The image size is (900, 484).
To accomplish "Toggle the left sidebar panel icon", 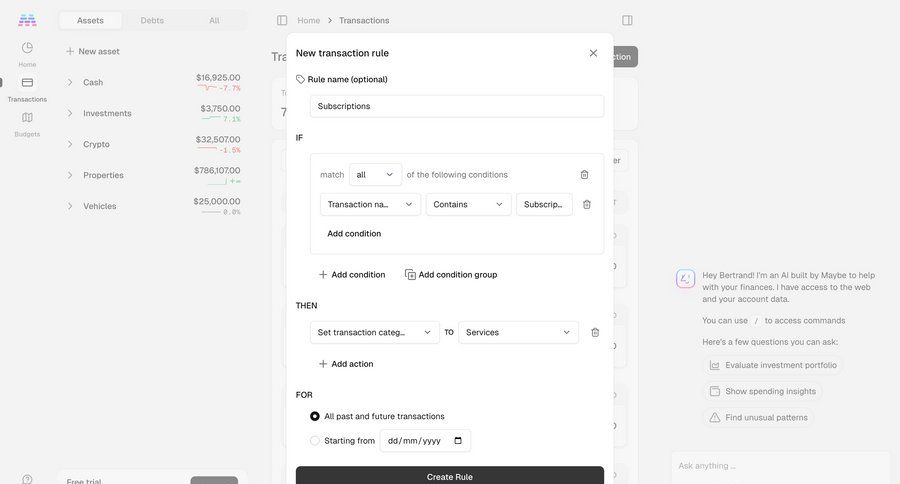I will click(x=282, y=20).
